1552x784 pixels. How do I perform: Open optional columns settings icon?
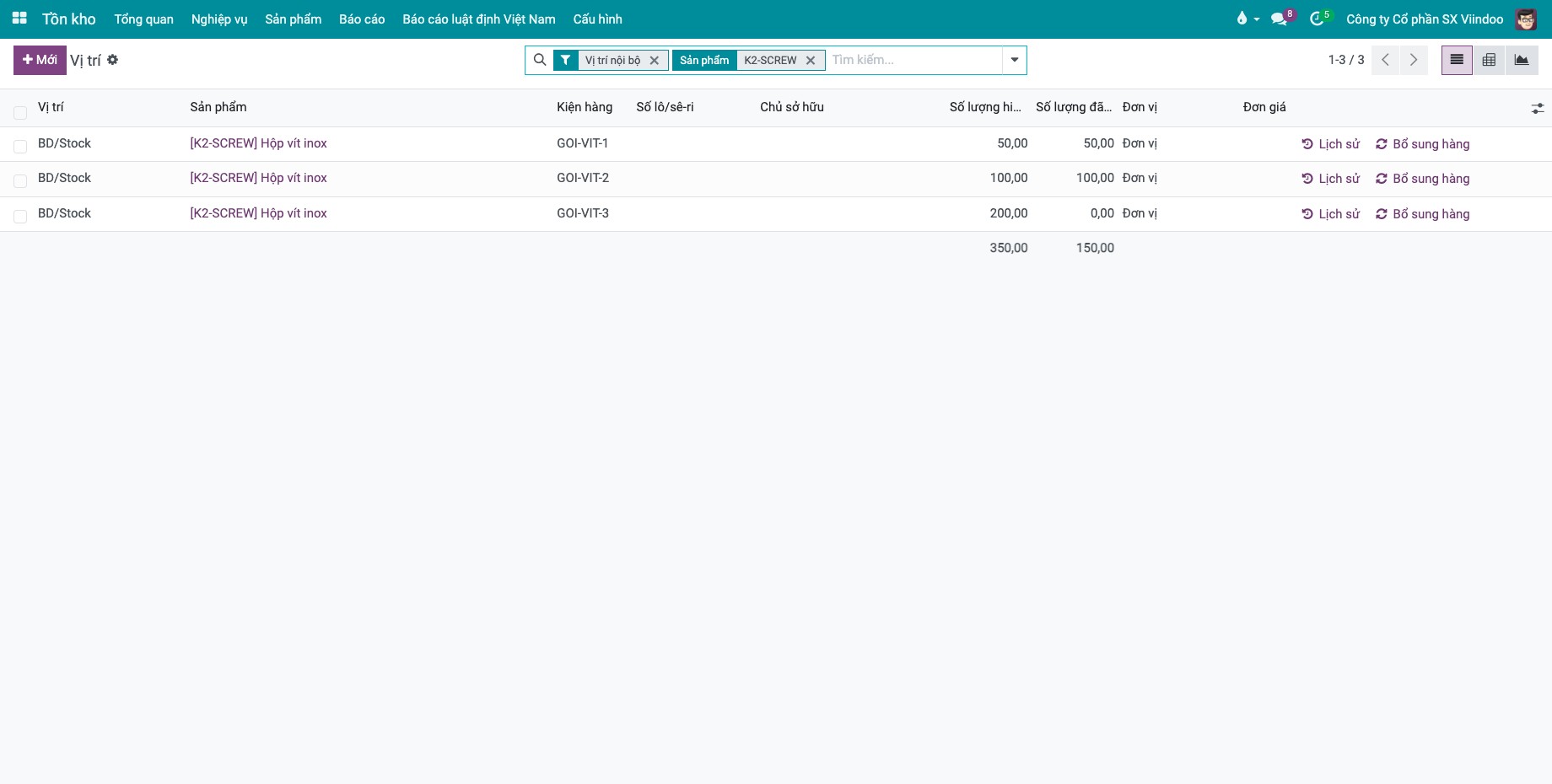coord(1538,108)
